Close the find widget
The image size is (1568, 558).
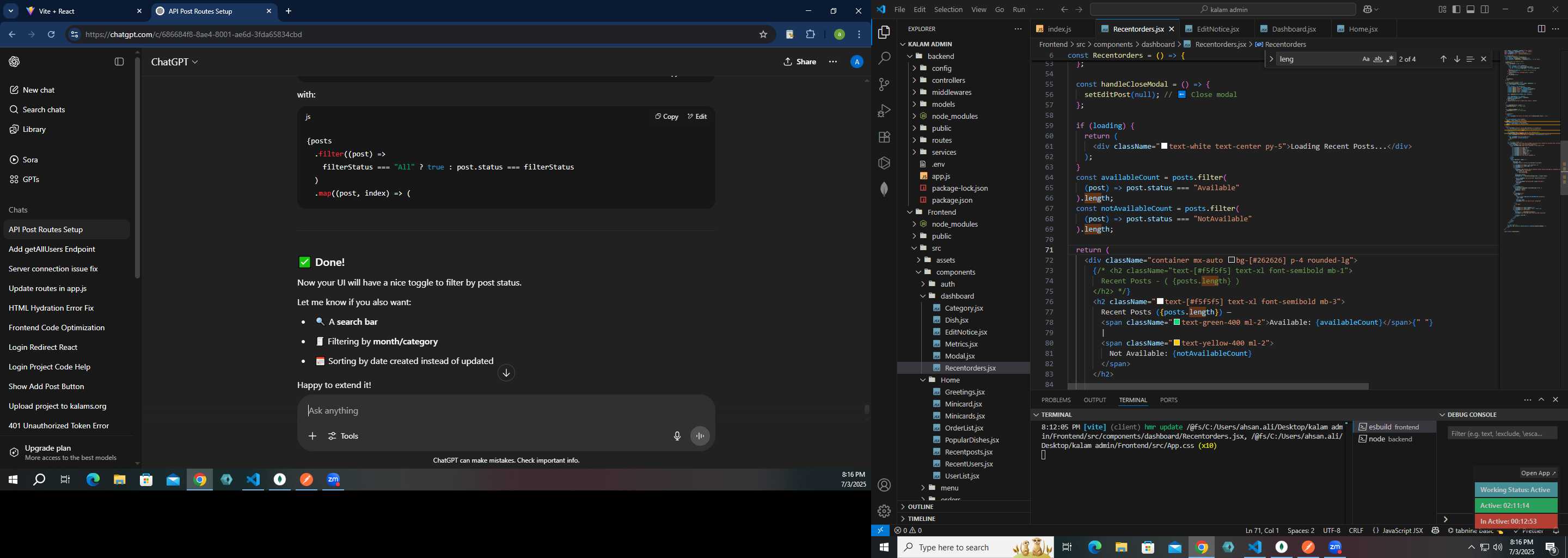pyautogui.click(x=1484, y=59)
